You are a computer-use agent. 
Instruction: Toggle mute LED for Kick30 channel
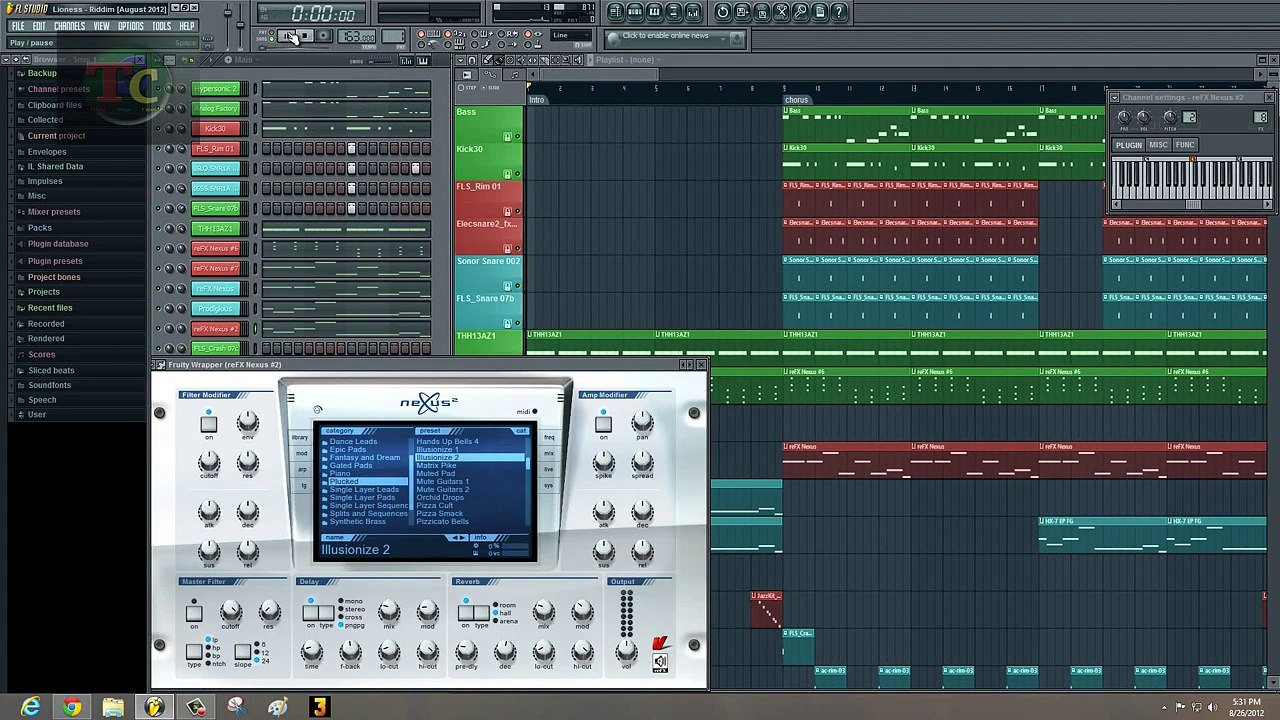pyautogui.click(x=157, y=129)
